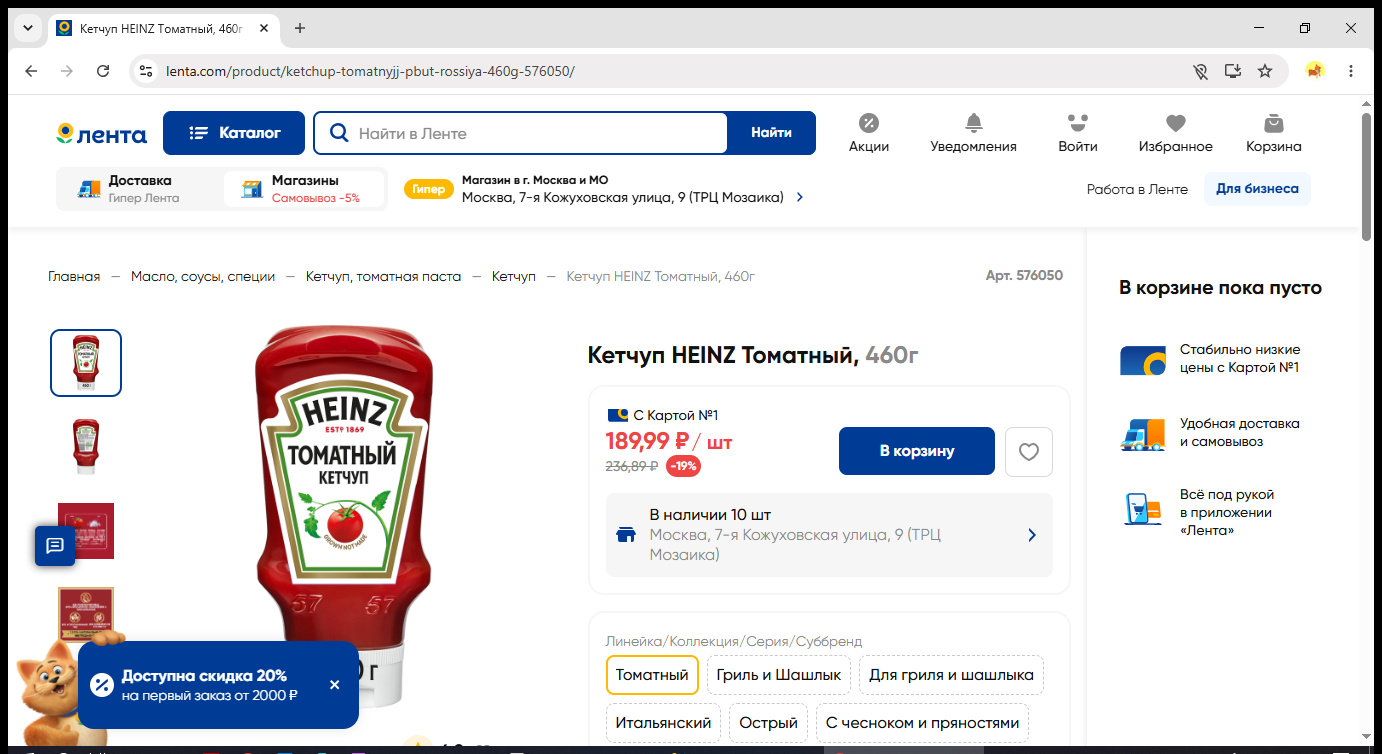Click the Лента app phone icon
This screenshot has width=1382, height=754.
pyautogui.click(x=1143, y=509)
